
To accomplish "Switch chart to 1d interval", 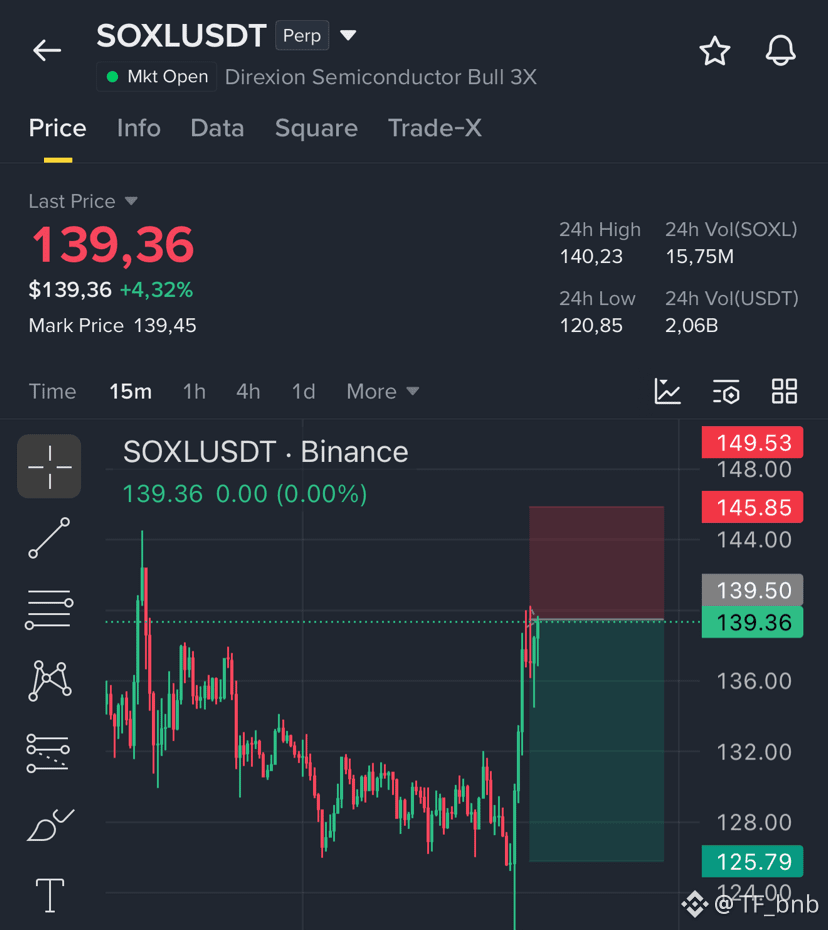I will (303, 391).
